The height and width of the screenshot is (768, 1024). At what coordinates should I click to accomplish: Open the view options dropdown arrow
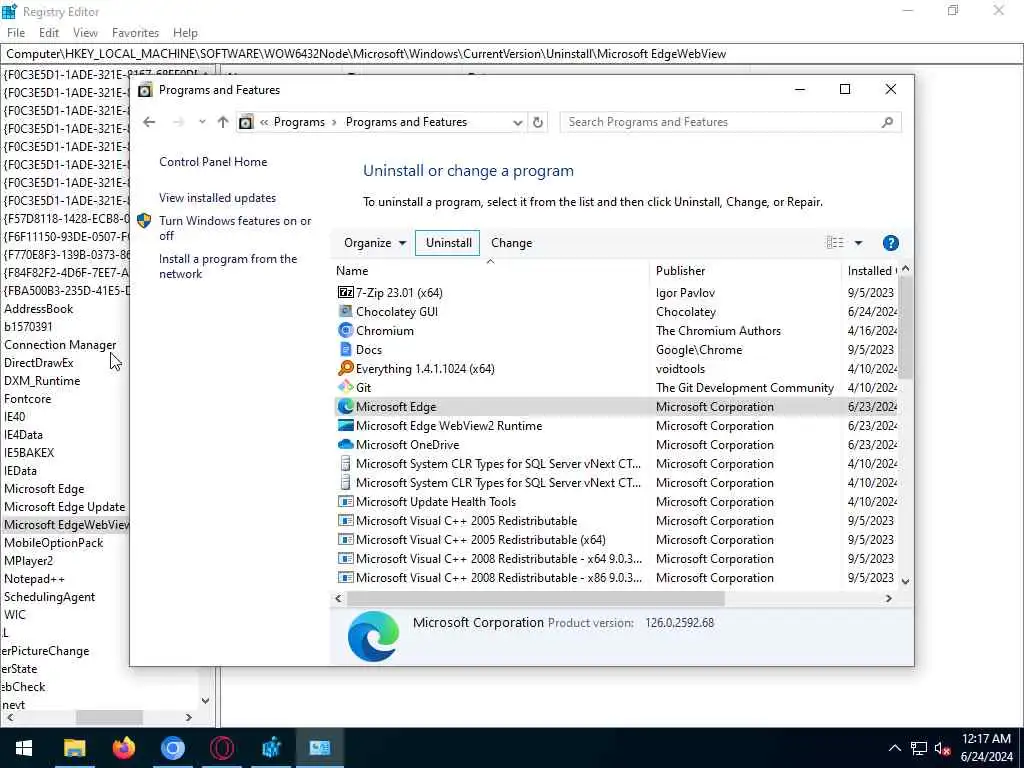click(x=858, y=243)
